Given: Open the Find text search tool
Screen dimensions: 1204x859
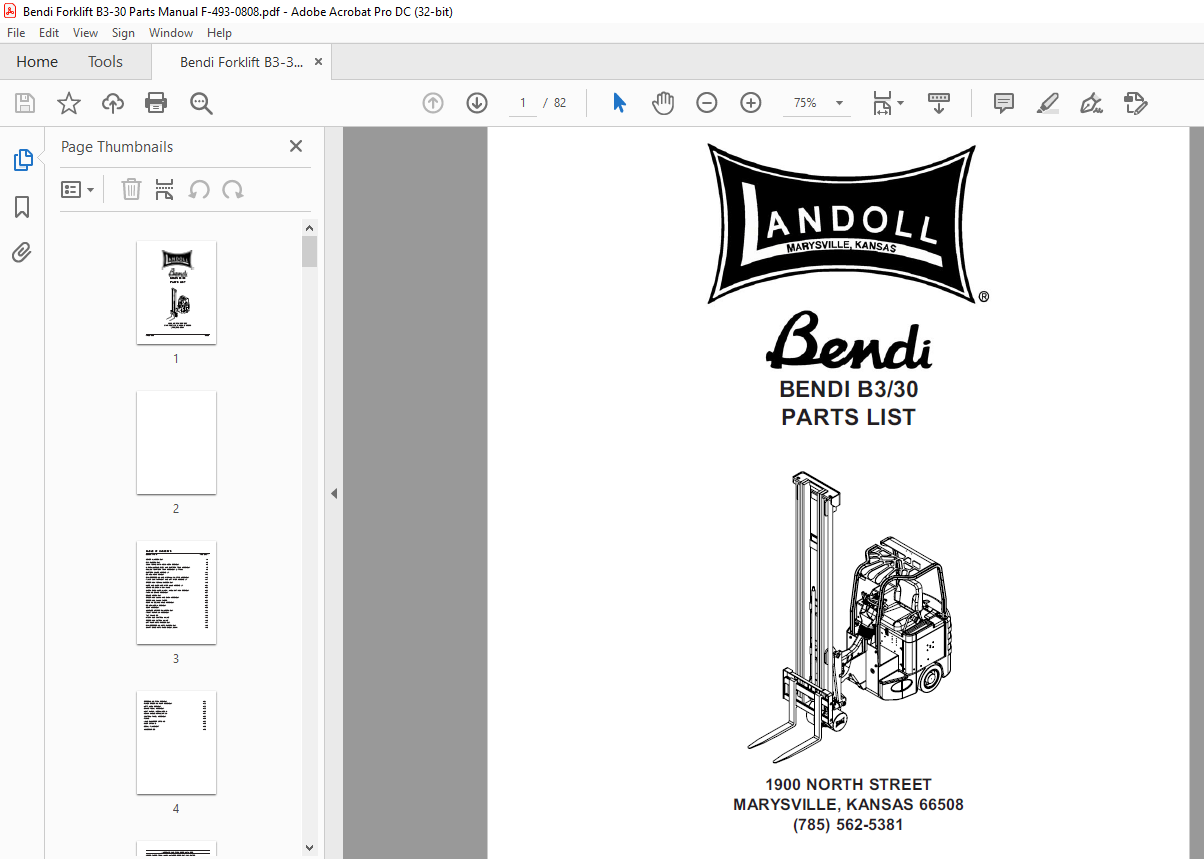Looking at the screenshot, I should point(201,103).
